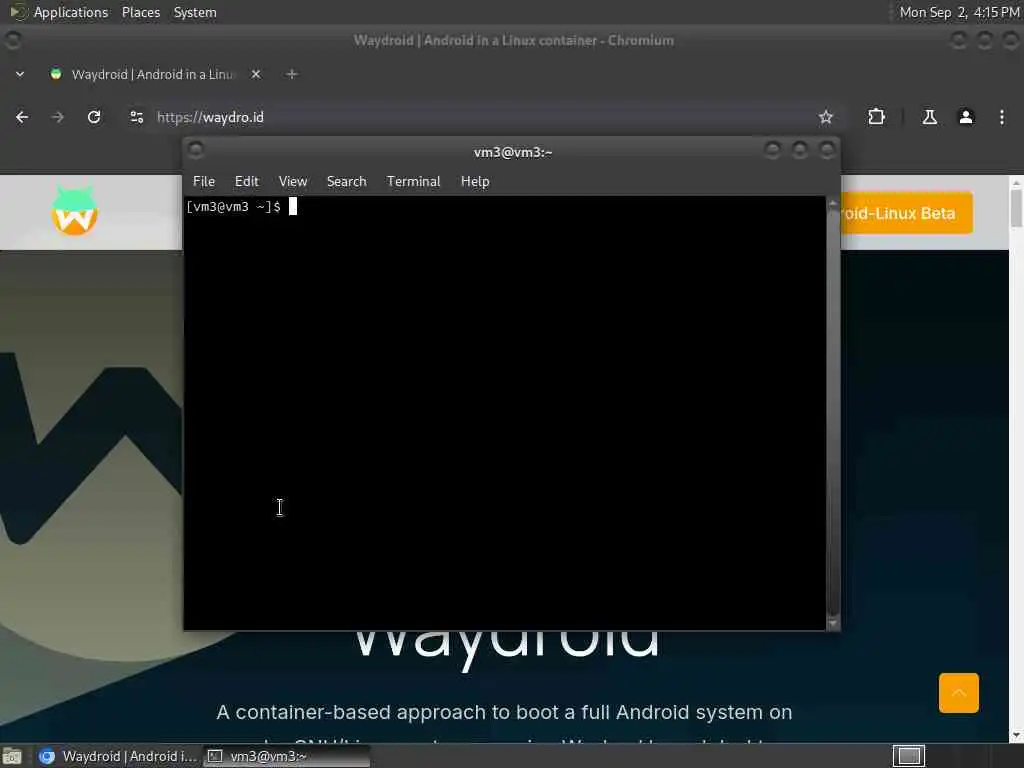Expand the tab search chevron
The image size is (1024, 768).
pos(20,74)
